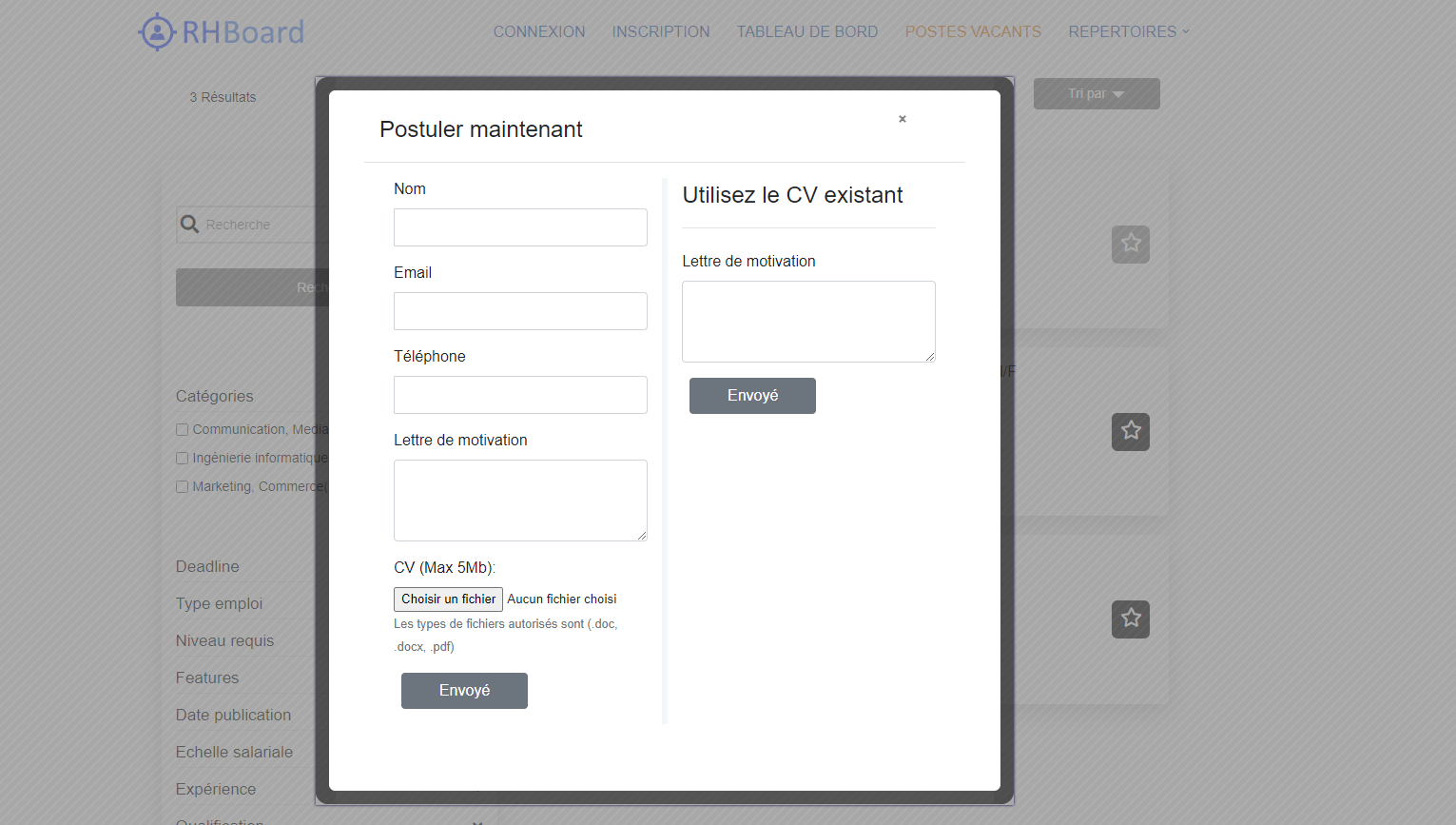Click the RHBoard logo icon
The height and width of the screenshot is (825, 1456).
pyautogui.click(x=157, y=32)
